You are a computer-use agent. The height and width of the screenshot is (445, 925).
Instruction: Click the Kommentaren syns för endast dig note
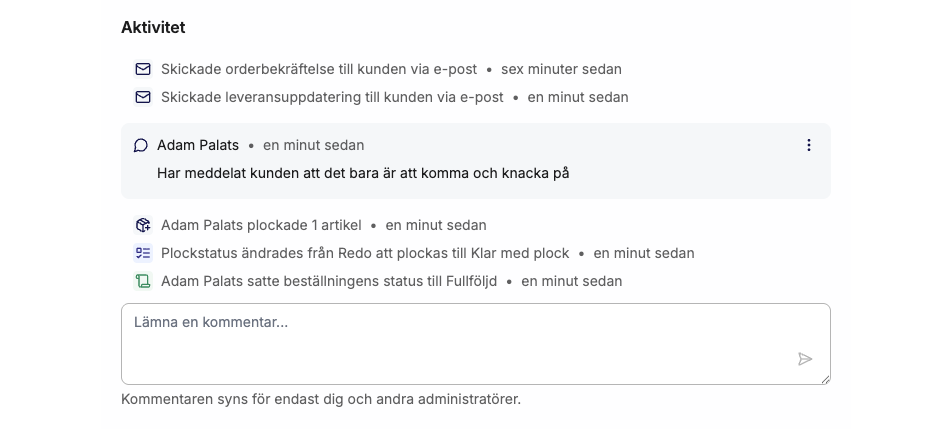coord(321,399)
